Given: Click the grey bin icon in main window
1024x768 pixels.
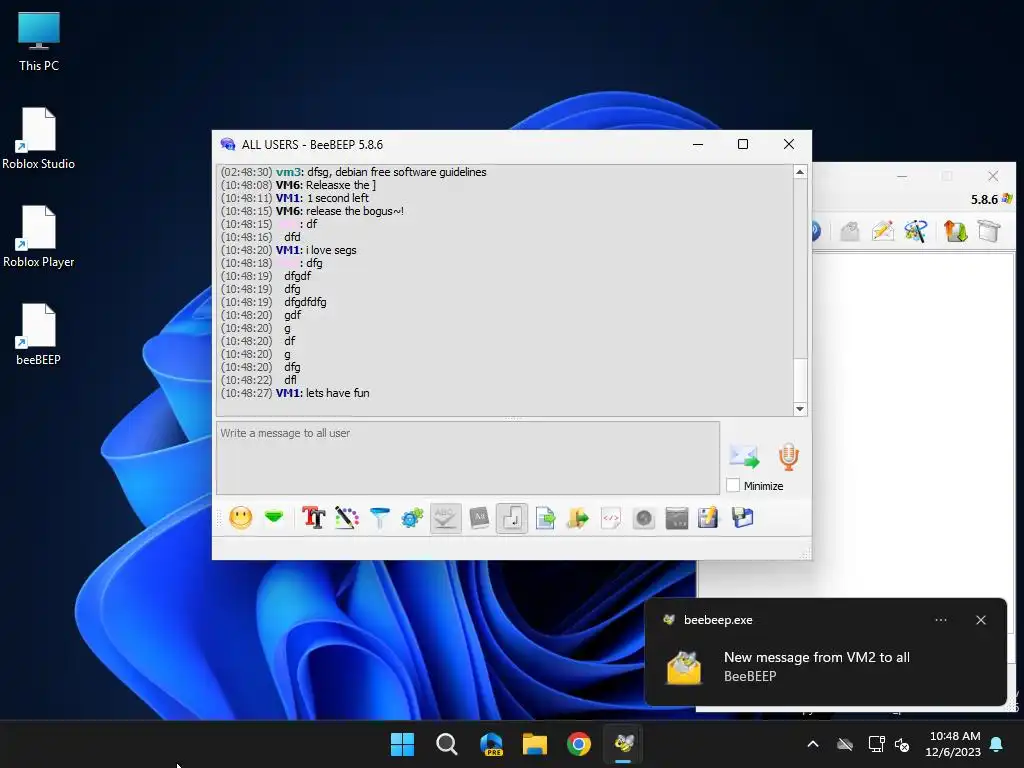Looking at the screenshot, I should pyautogui.click(x=989, y=231).
